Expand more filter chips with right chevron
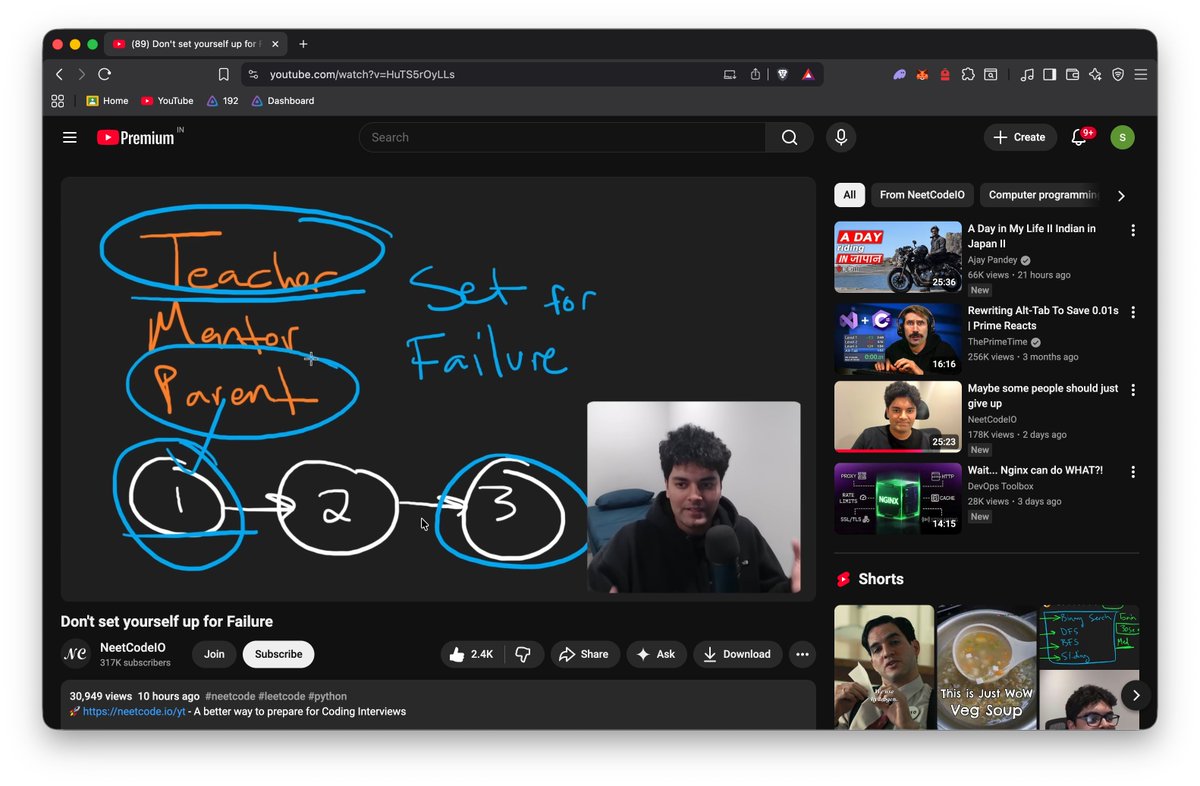 tap(1121, 195)
